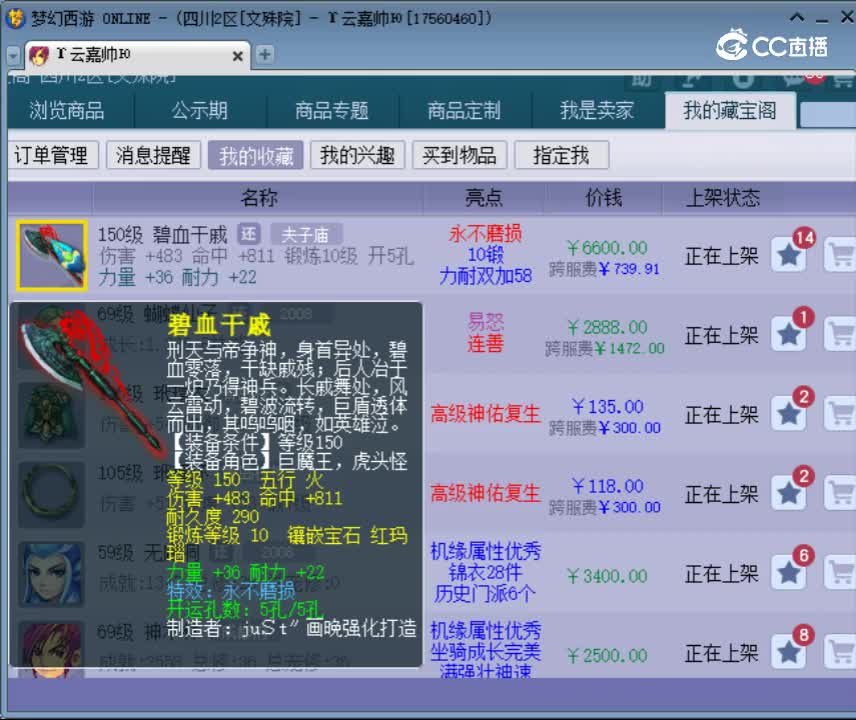Open the 公示期 tab

tap(200, 111)
